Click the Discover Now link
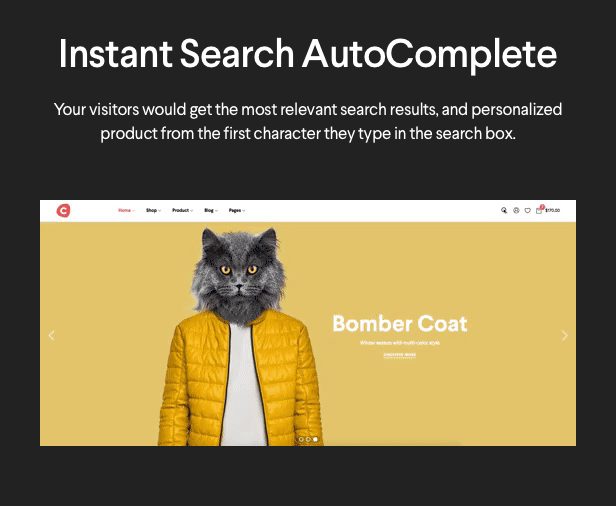 [x=399, y=355]
